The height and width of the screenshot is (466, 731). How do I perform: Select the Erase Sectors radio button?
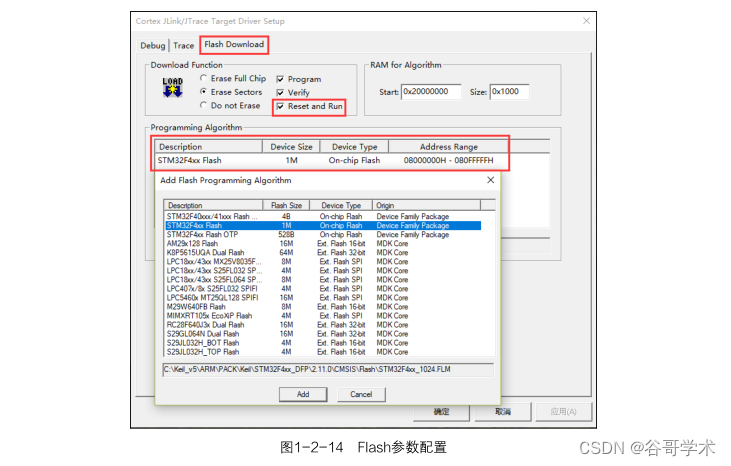point(203,92)
